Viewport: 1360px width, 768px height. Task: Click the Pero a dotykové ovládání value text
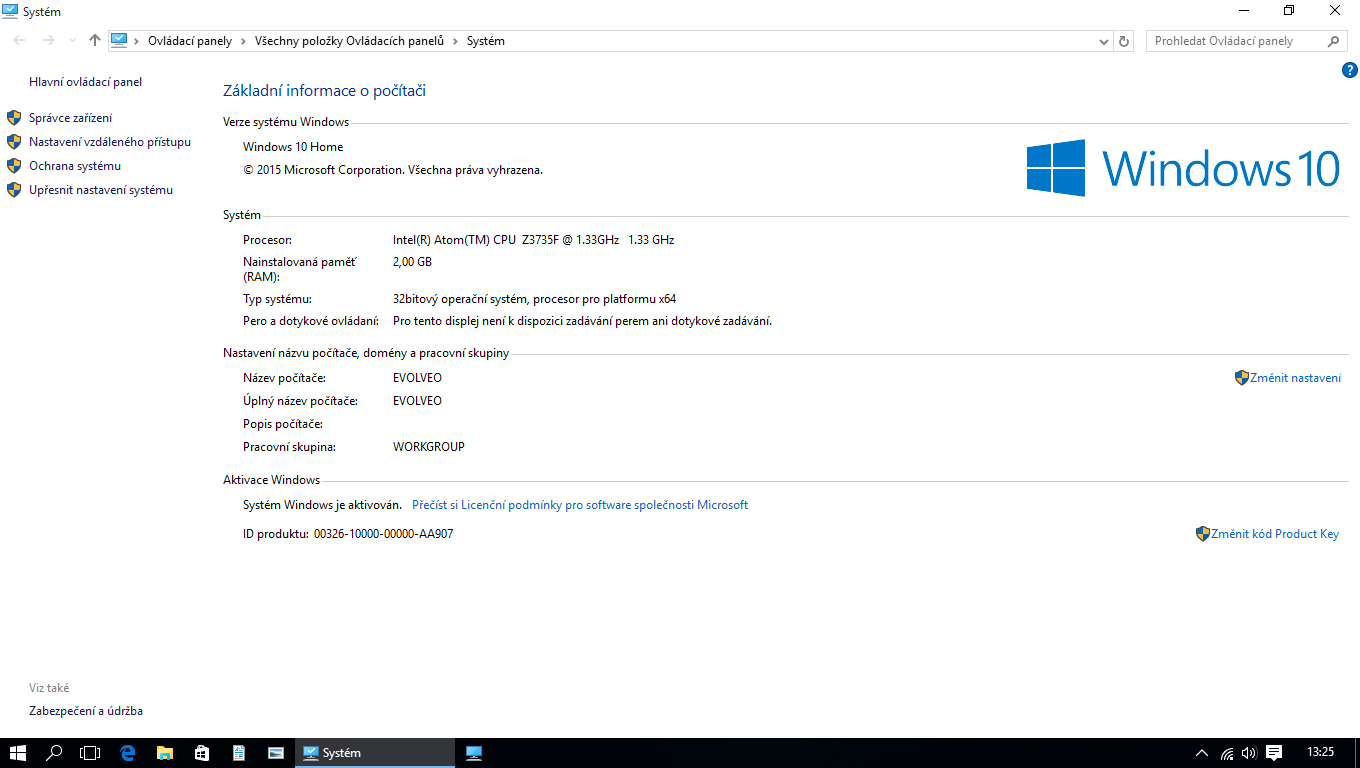click(x=582, y=321)
